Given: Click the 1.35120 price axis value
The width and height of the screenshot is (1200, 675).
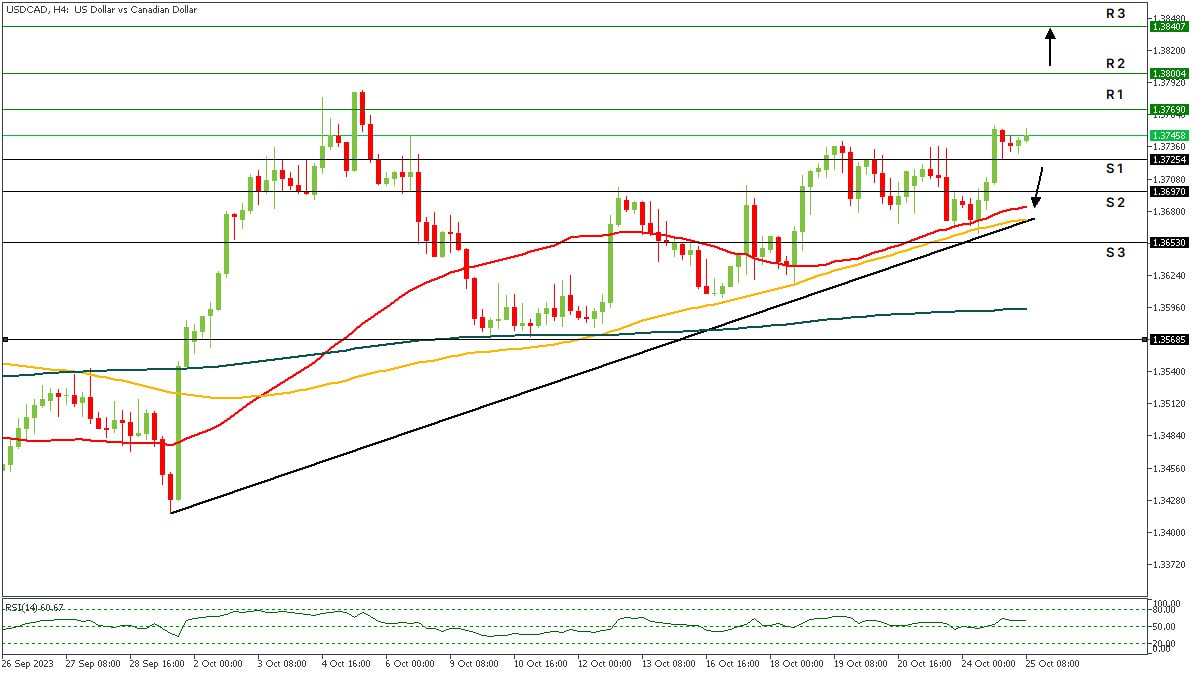Looking at the screenshot, I should [x=1168, y=403].
